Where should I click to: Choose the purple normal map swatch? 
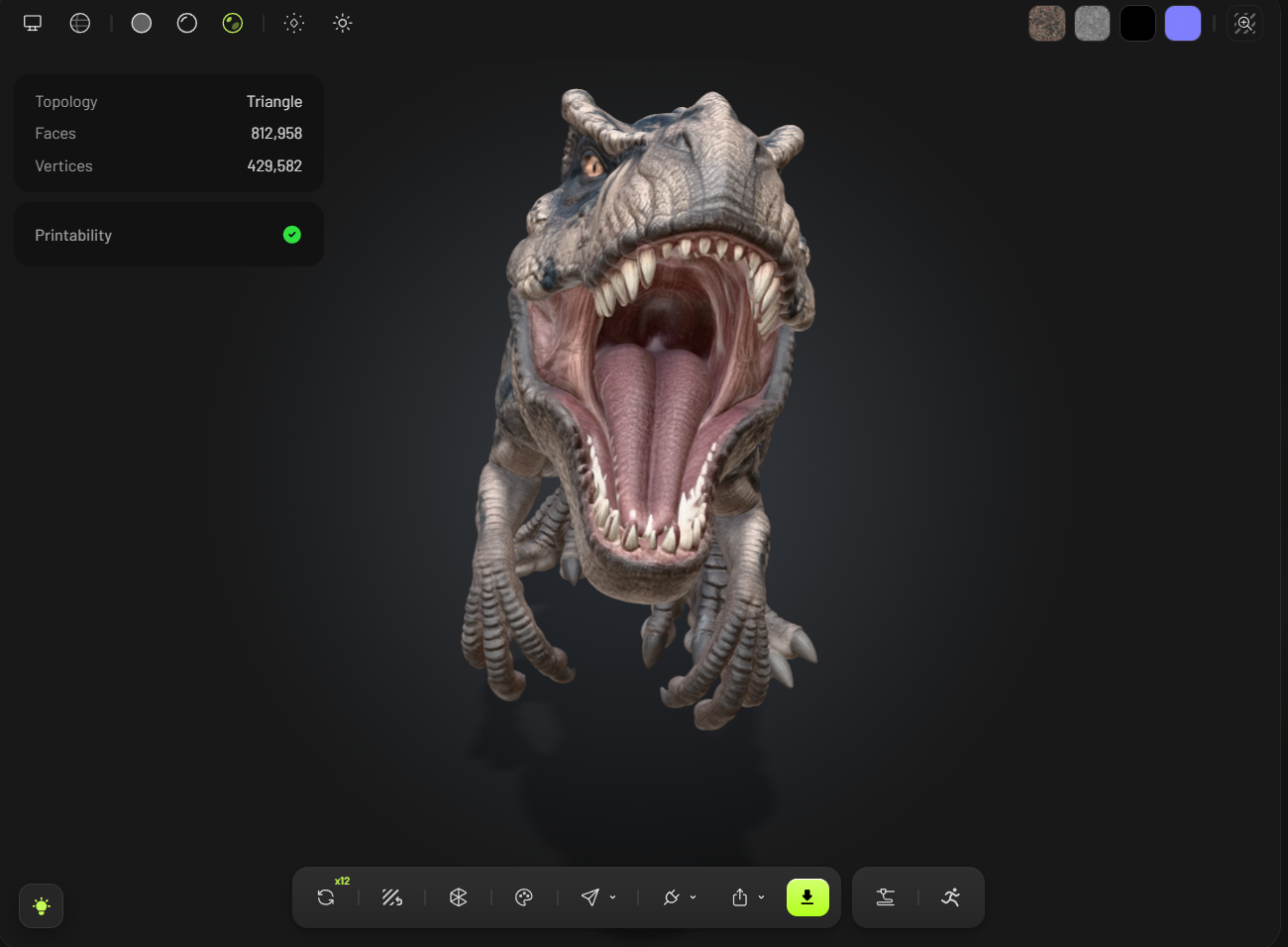[1183, 23]
